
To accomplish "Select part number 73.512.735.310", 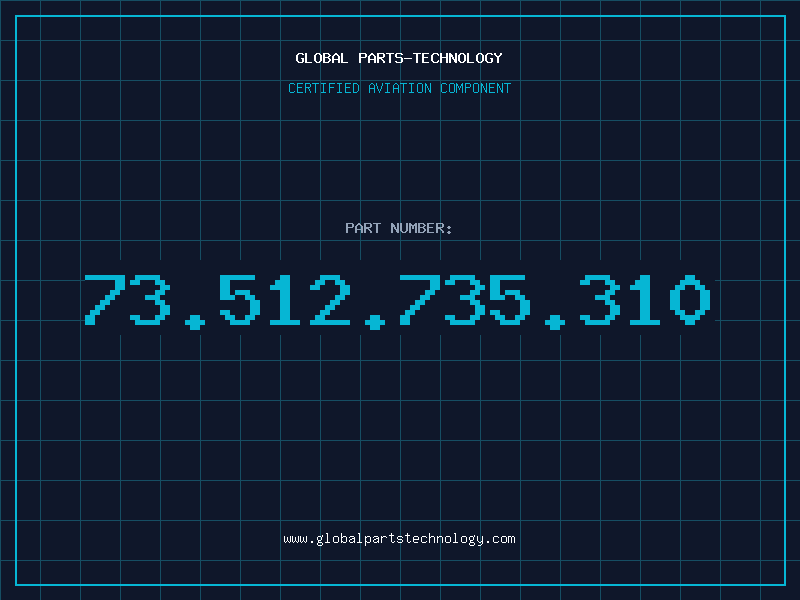I will point(397,302).
